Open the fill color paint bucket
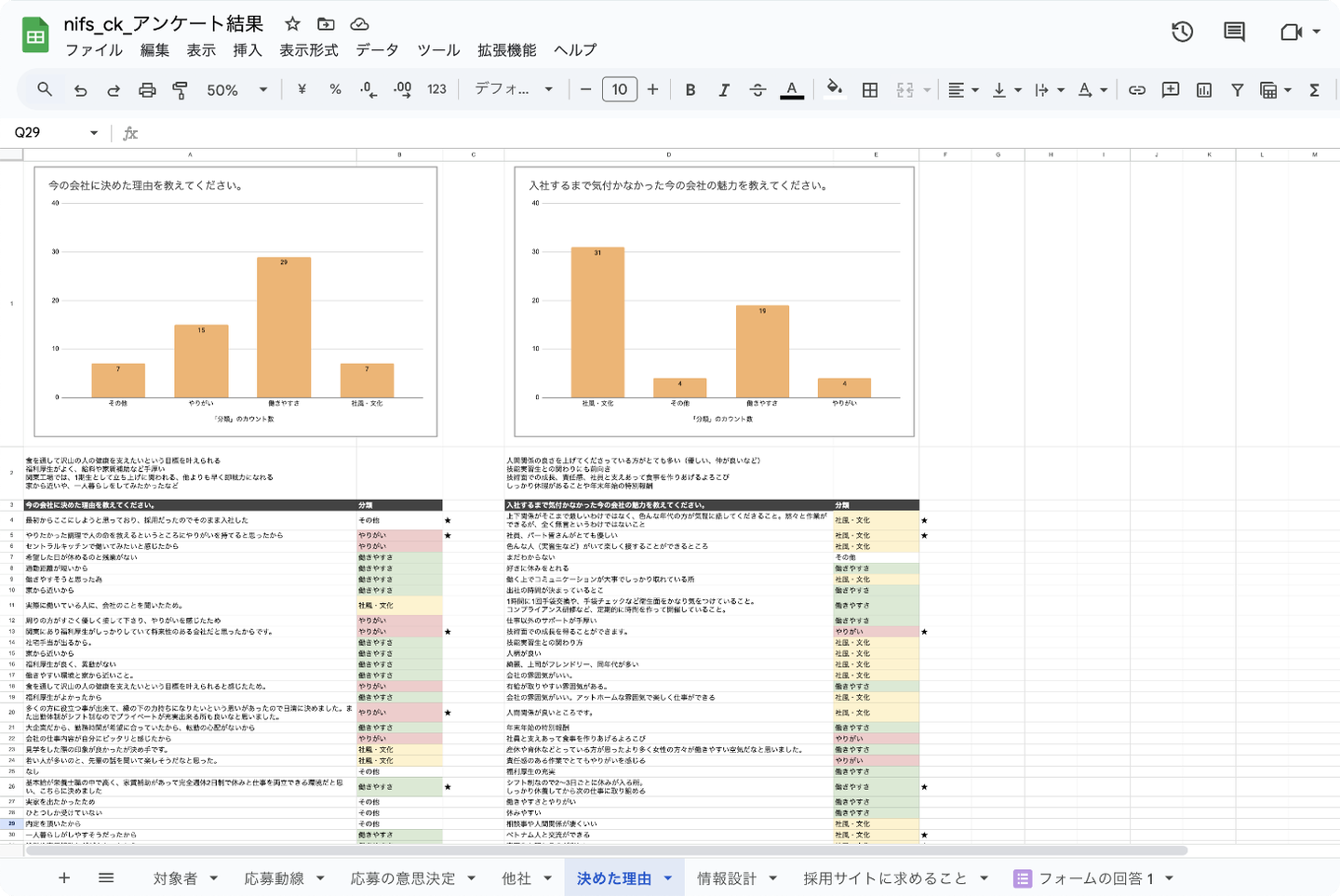 coord(835,89)
